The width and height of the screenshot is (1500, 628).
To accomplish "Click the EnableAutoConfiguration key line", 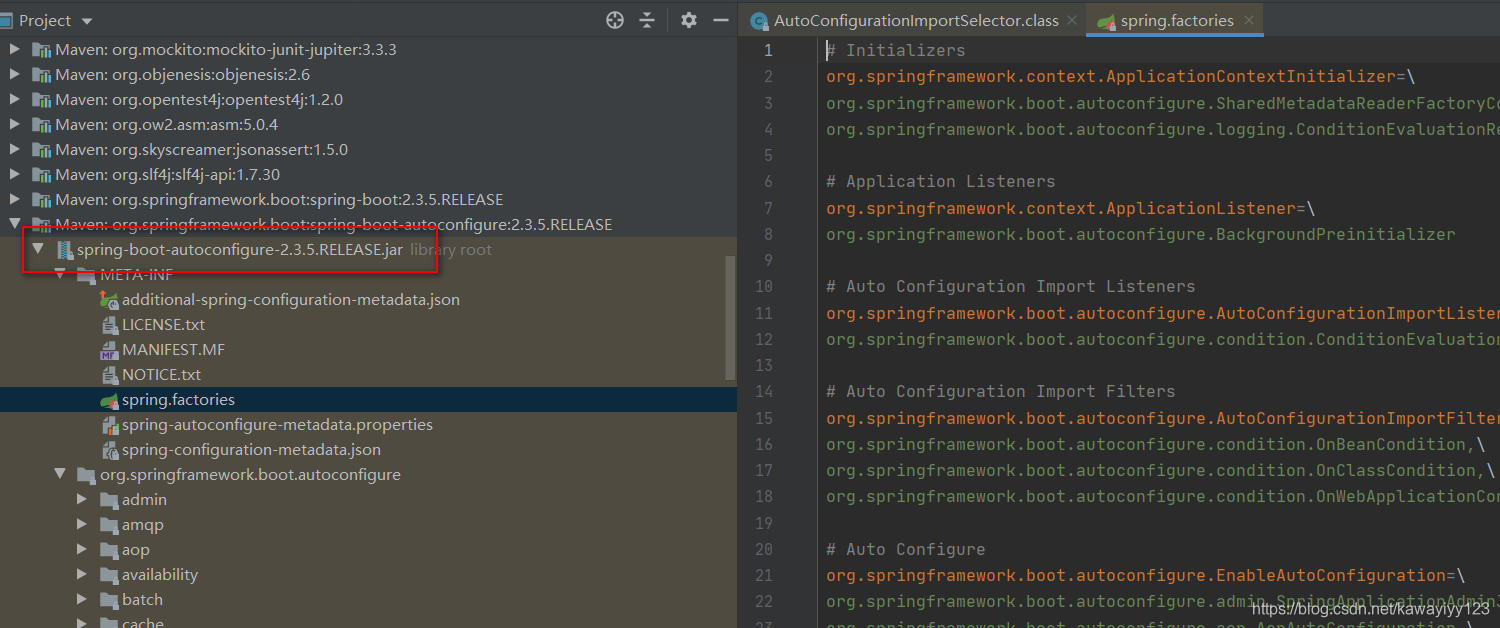I will [1145, 575].
